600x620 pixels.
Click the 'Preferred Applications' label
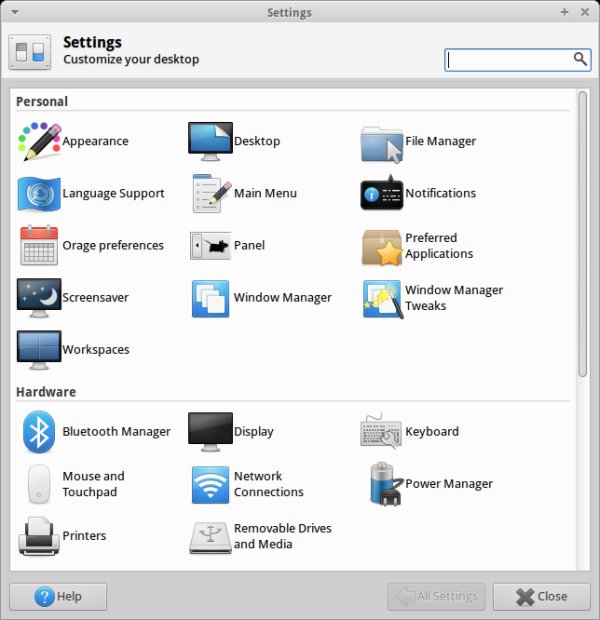(439, 246)
